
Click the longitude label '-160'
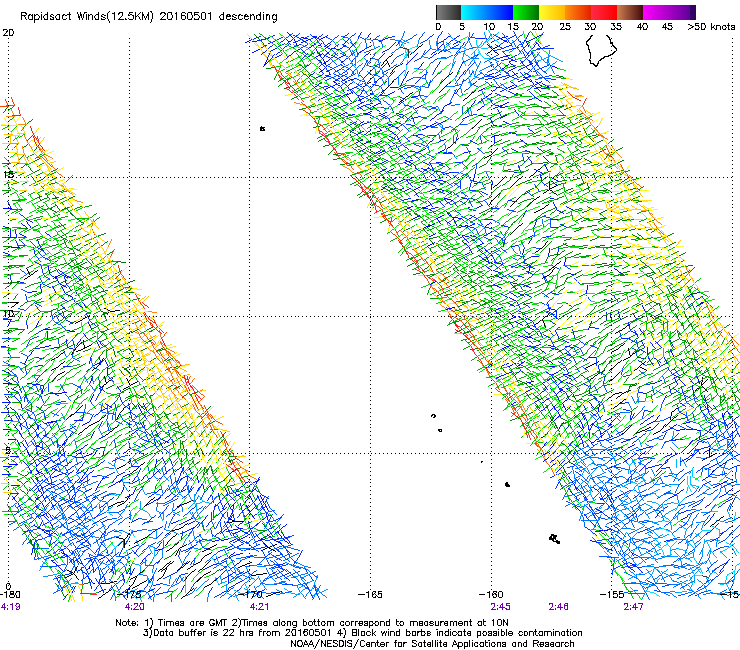click(491, 594)
